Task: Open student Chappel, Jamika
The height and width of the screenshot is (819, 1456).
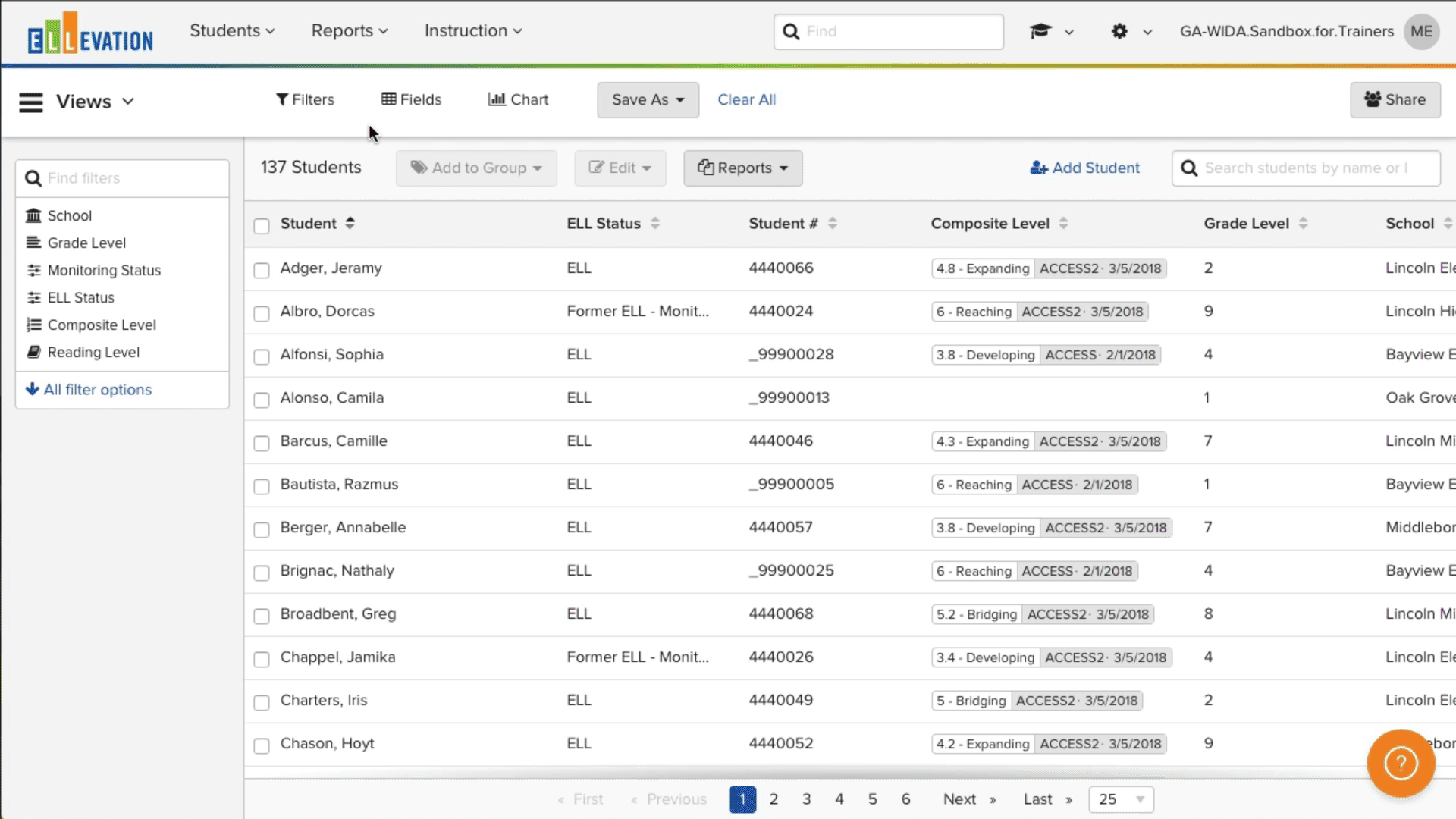Action: (337, 657)
